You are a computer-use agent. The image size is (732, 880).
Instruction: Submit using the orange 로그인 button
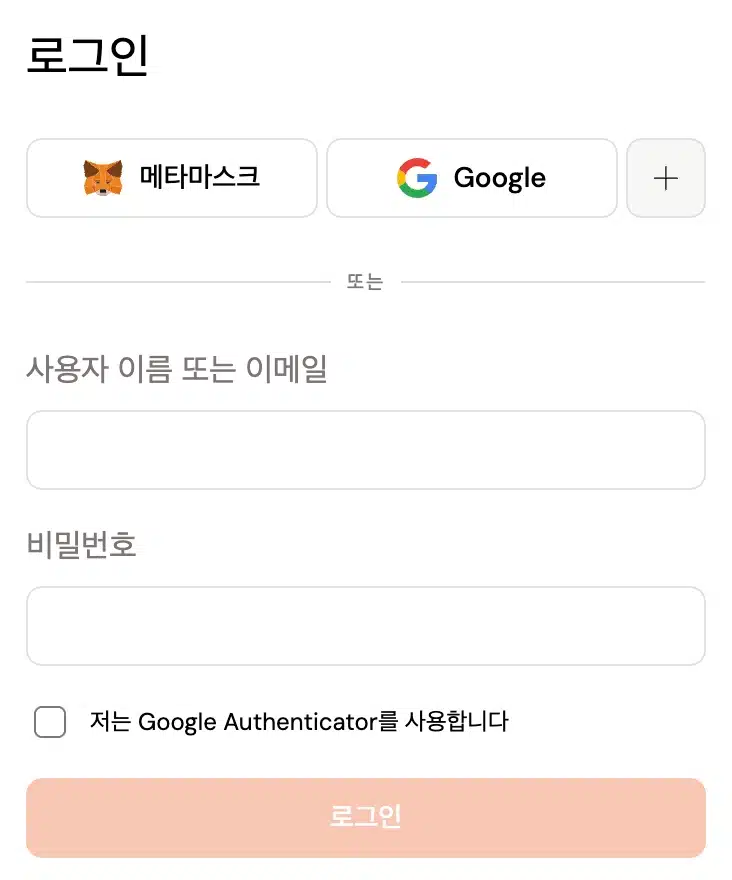click(x=366, y=818)
